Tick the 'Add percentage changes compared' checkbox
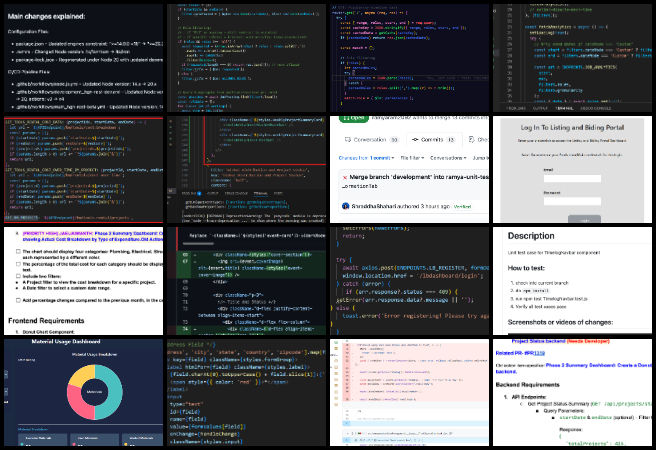 tap(18, 300)
